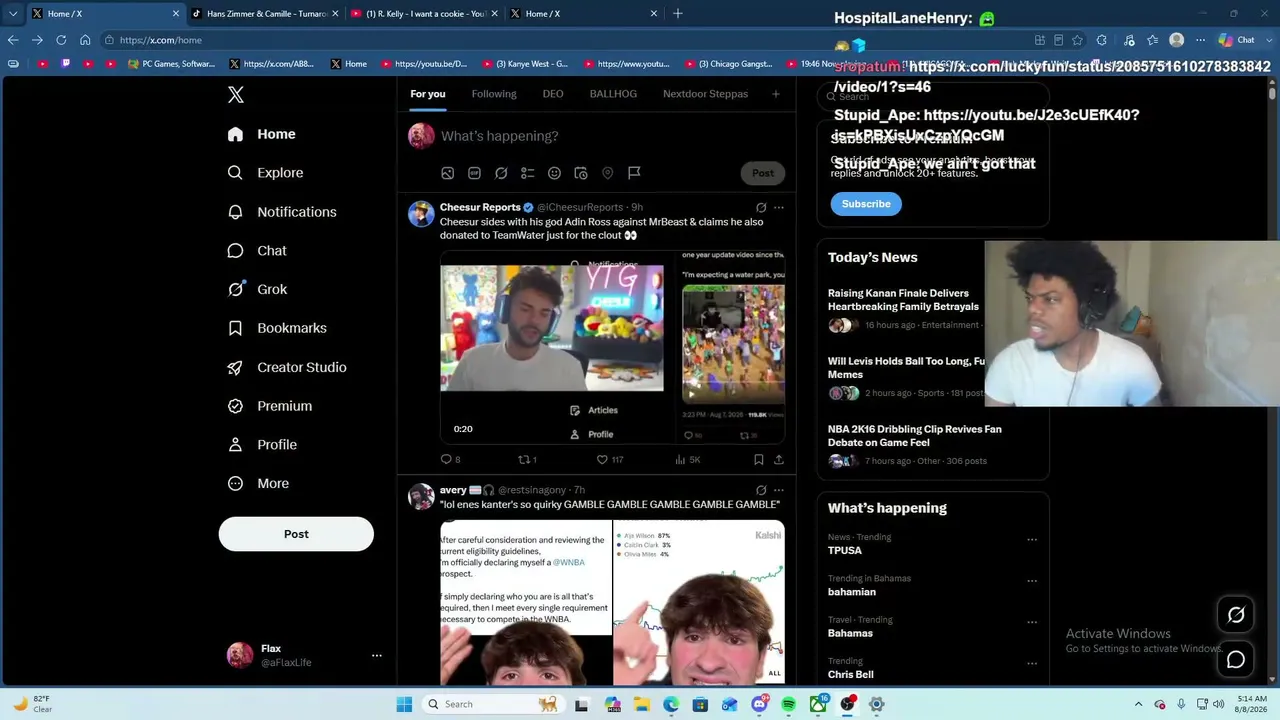Open floating Grok button at bottom right

tap(1236, 615)
